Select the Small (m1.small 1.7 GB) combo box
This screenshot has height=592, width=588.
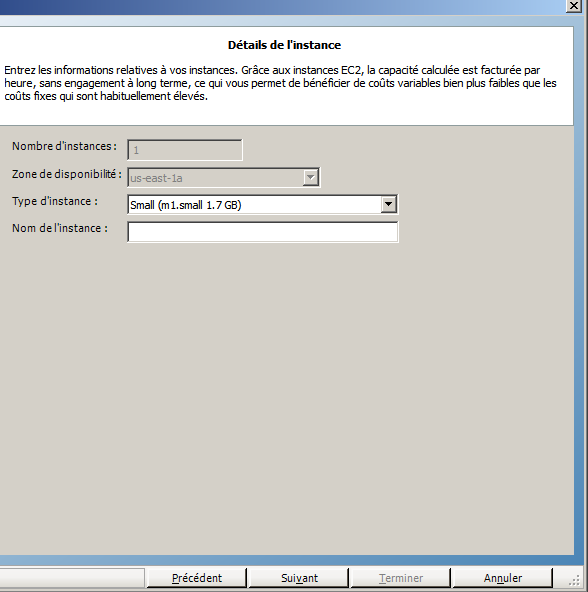(262, 205)
